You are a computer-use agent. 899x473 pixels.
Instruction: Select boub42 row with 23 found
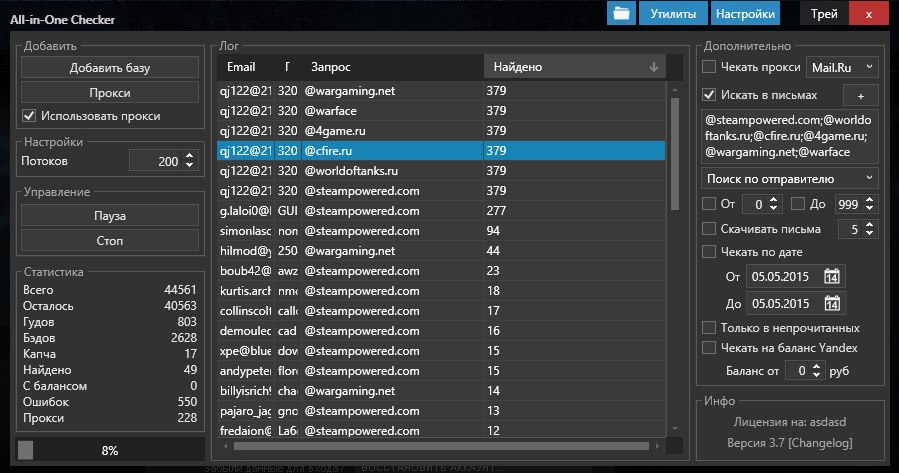pyautogui.click(x=441, y=271)
